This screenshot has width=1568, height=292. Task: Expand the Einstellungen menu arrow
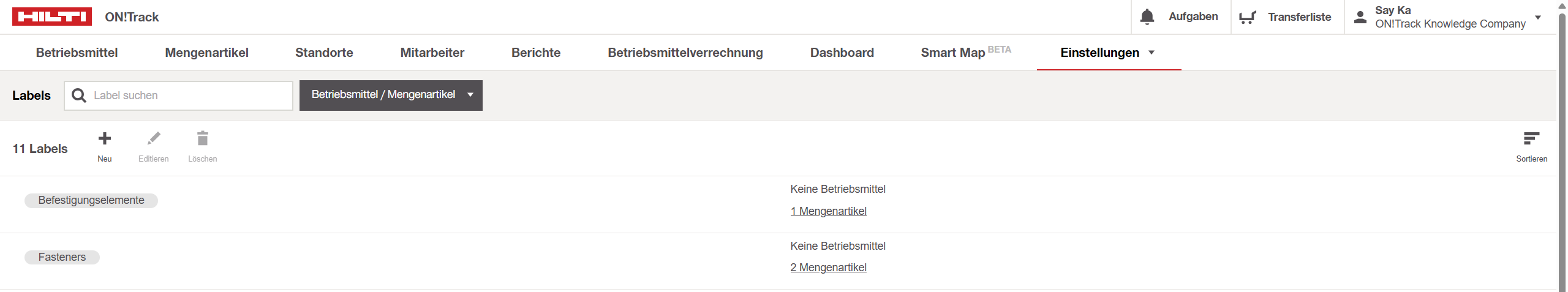tap(1151, 53)
